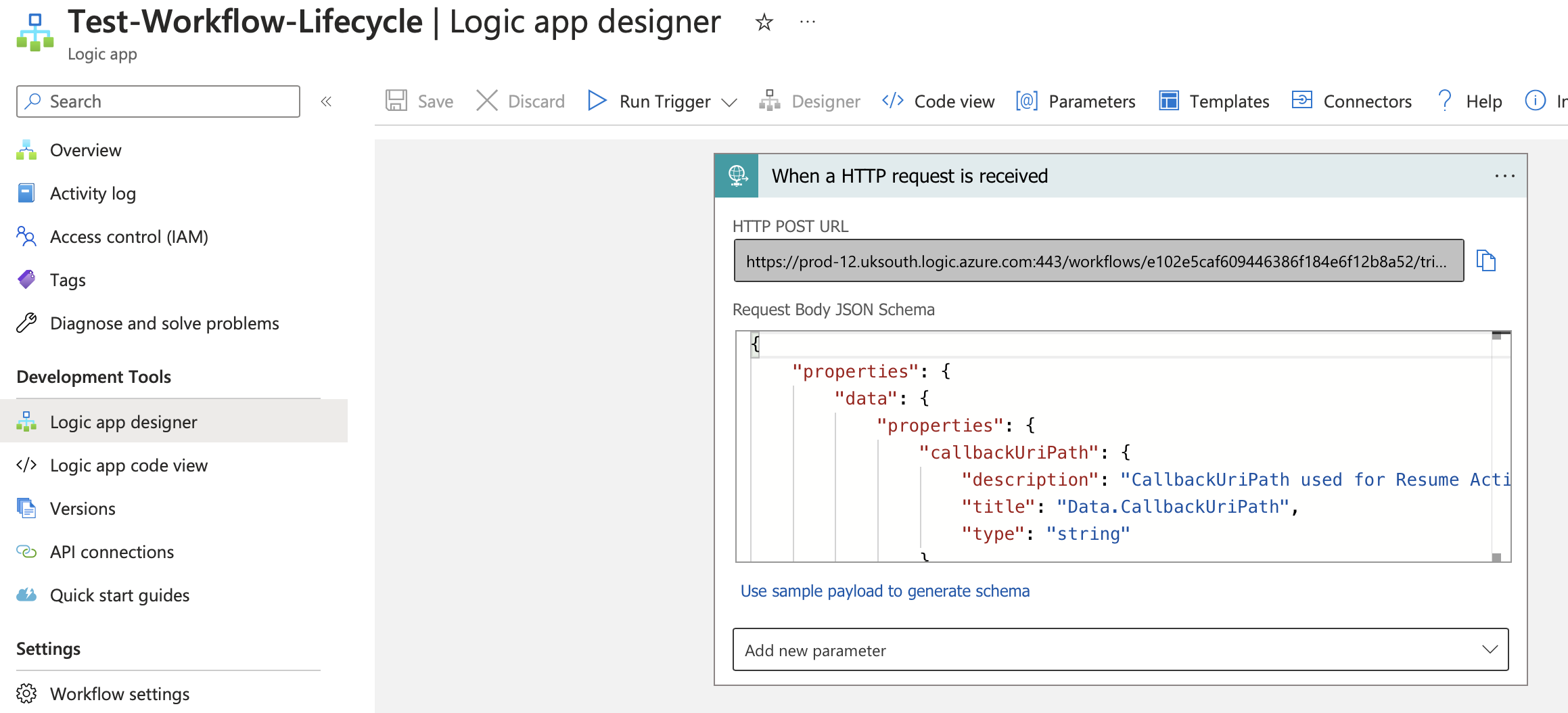Click the "data" key in the schema
Viewport: 1568px width, 713px height.
point(866,398)
